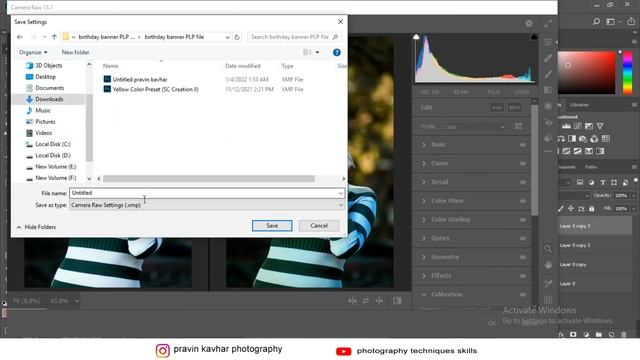640x360 pixels.
Task: Toggle the highlight clipping warning on histogram
Action: (x=533, y=37)
